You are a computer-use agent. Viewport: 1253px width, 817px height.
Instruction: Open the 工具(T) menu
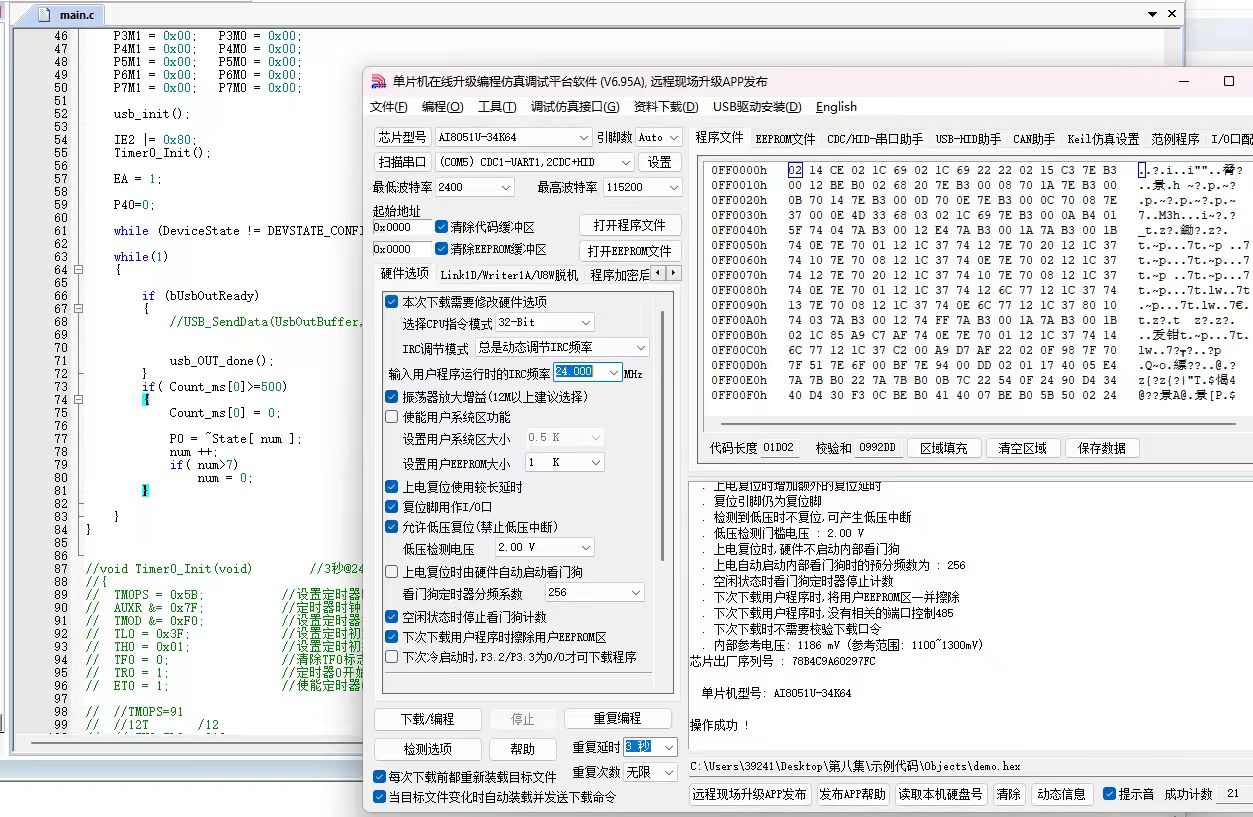coord(497,107)
